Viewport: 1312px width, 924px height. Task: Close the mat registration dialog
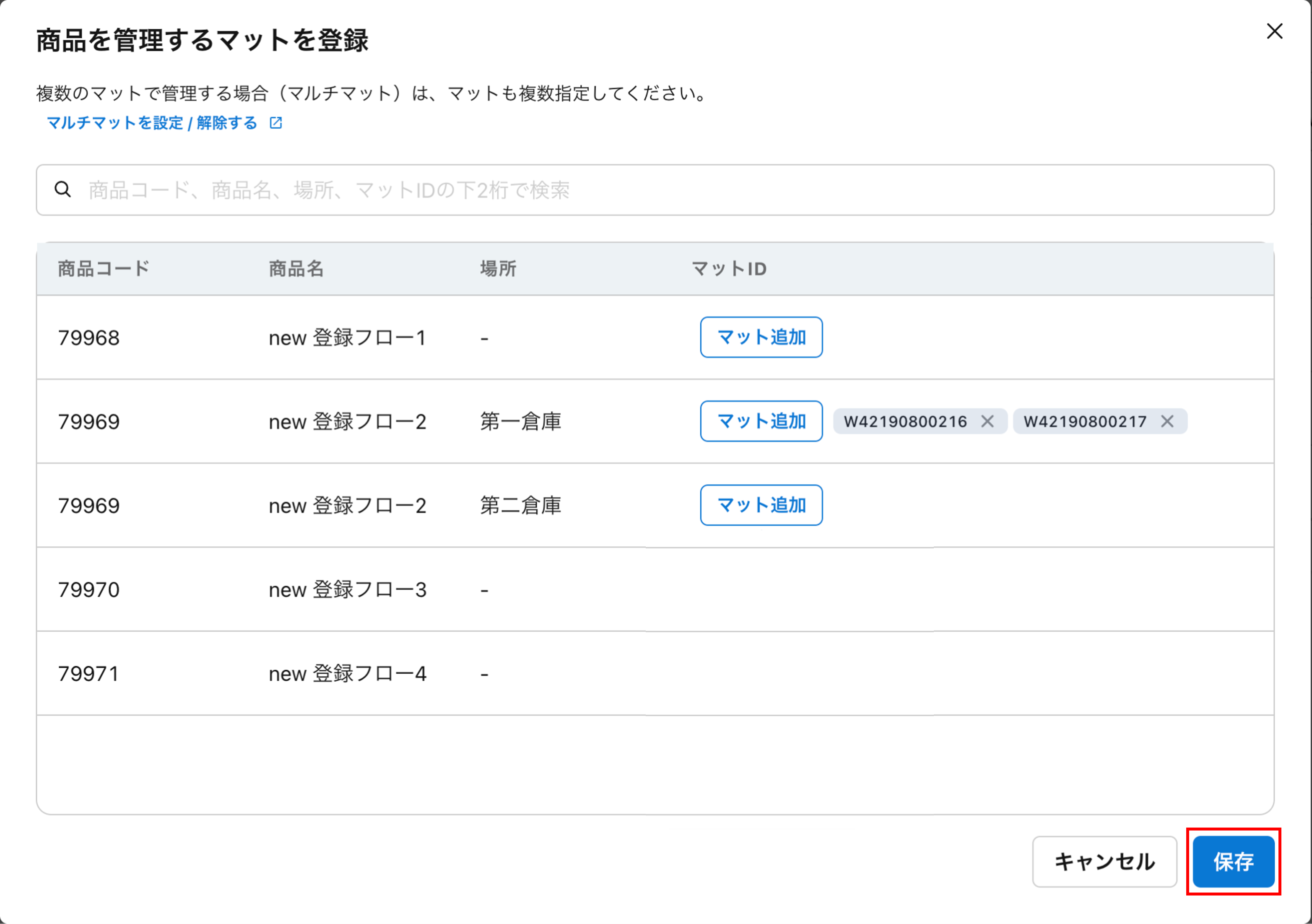1274,31
